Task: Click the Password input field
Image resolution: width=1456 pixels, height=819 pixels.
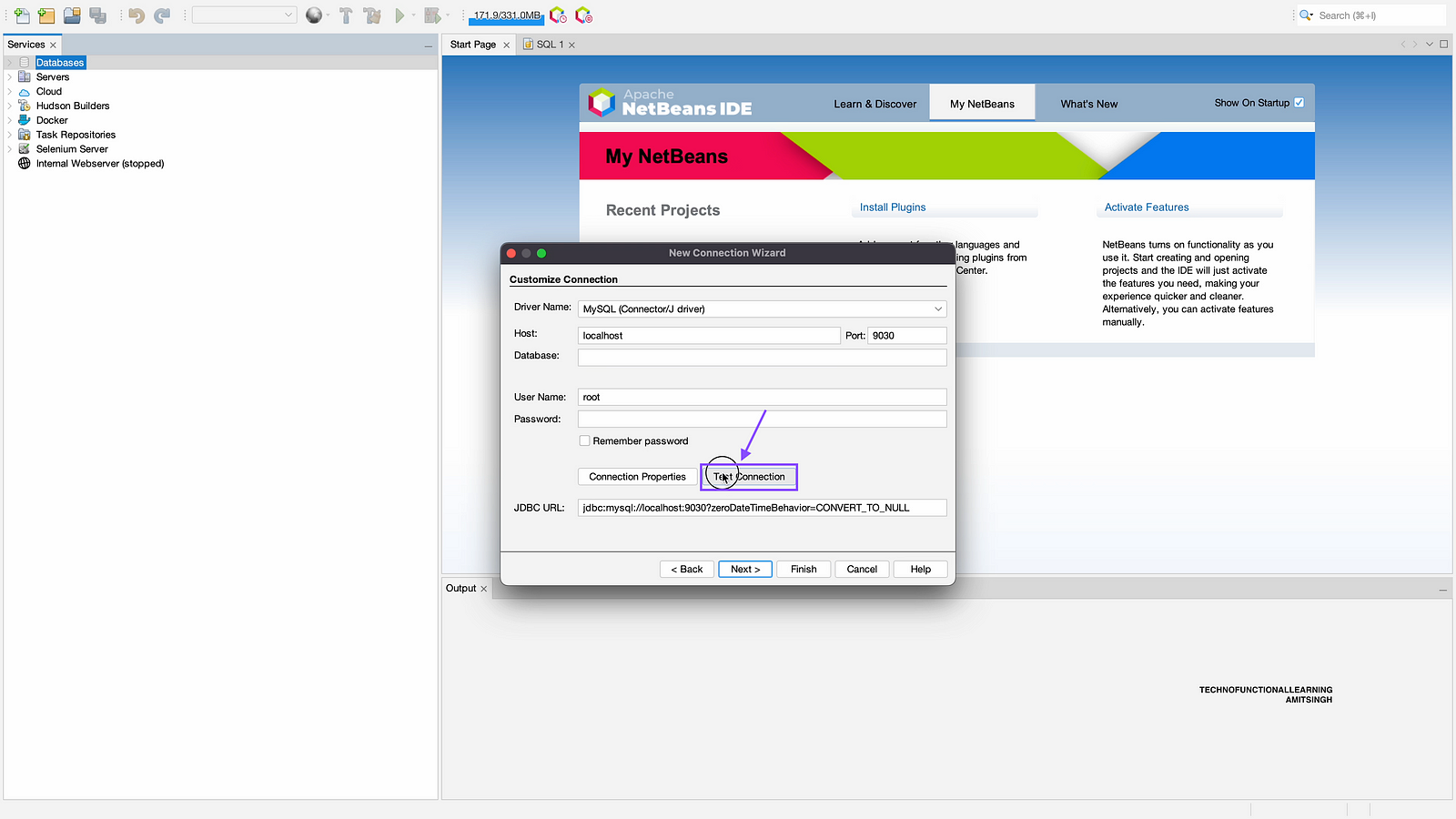Action: pos(762,420)
